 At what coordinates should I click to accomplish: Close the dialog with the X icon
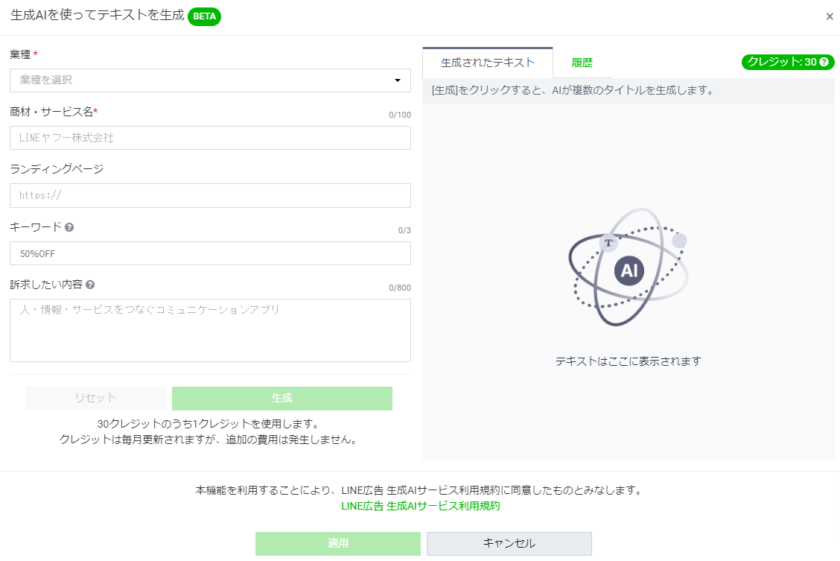[829, 16]
